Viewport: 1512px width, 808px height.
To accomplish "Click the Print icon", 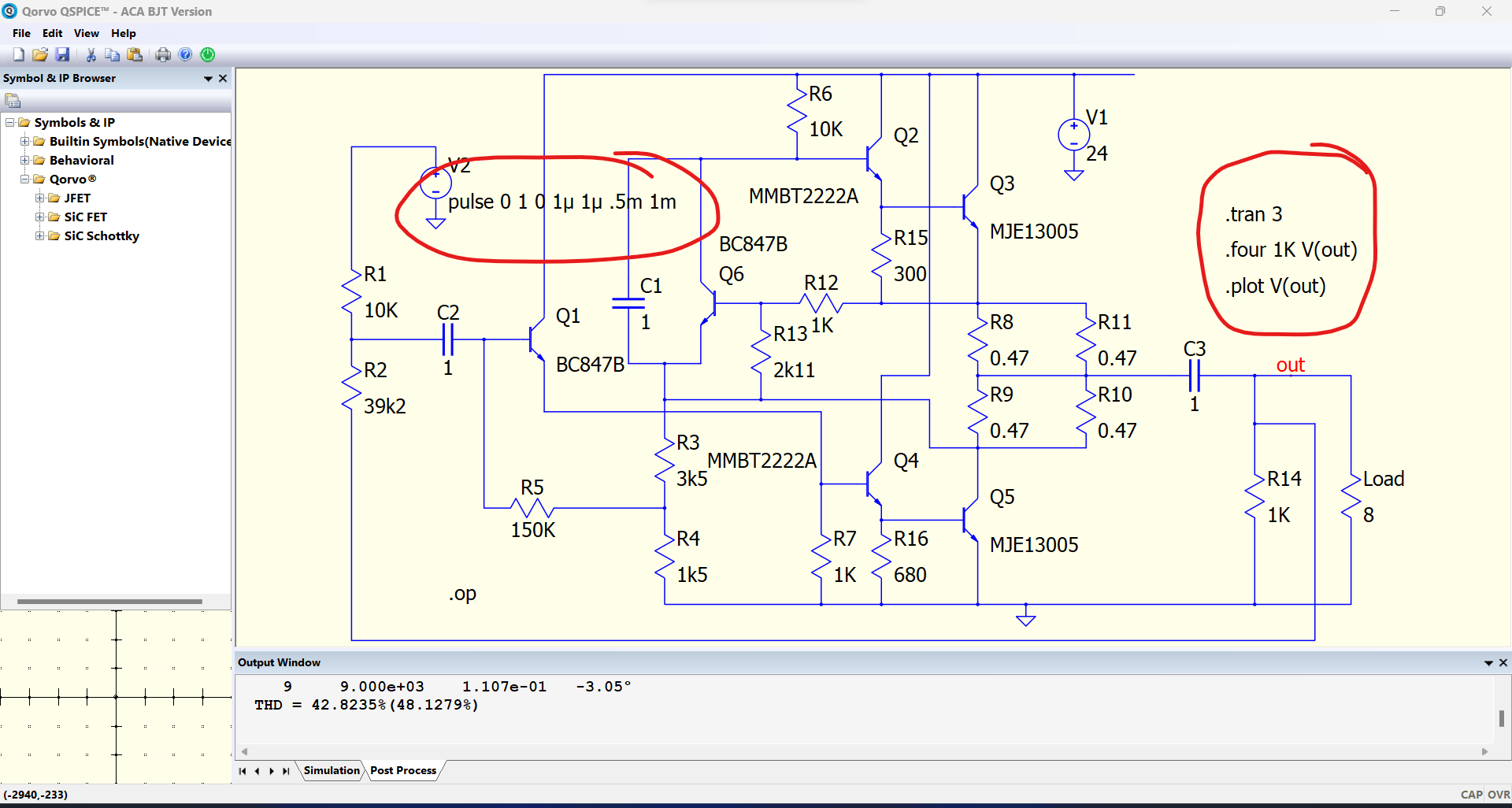I will [x=163, y=54].
